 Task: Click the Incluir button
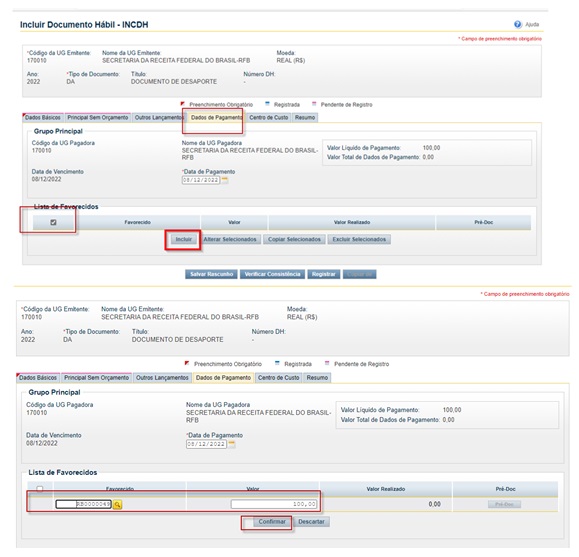(x=184, y=239)
